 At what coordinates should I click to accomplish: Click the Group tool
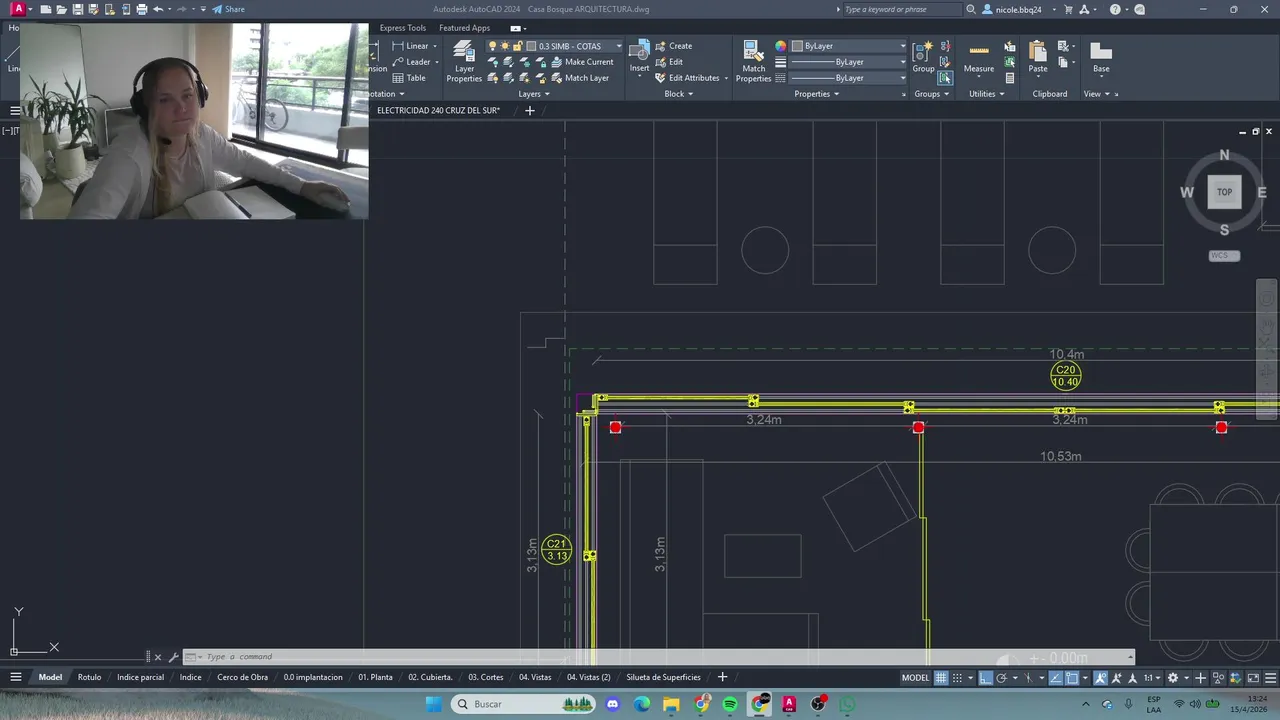(x=923, y=57)
